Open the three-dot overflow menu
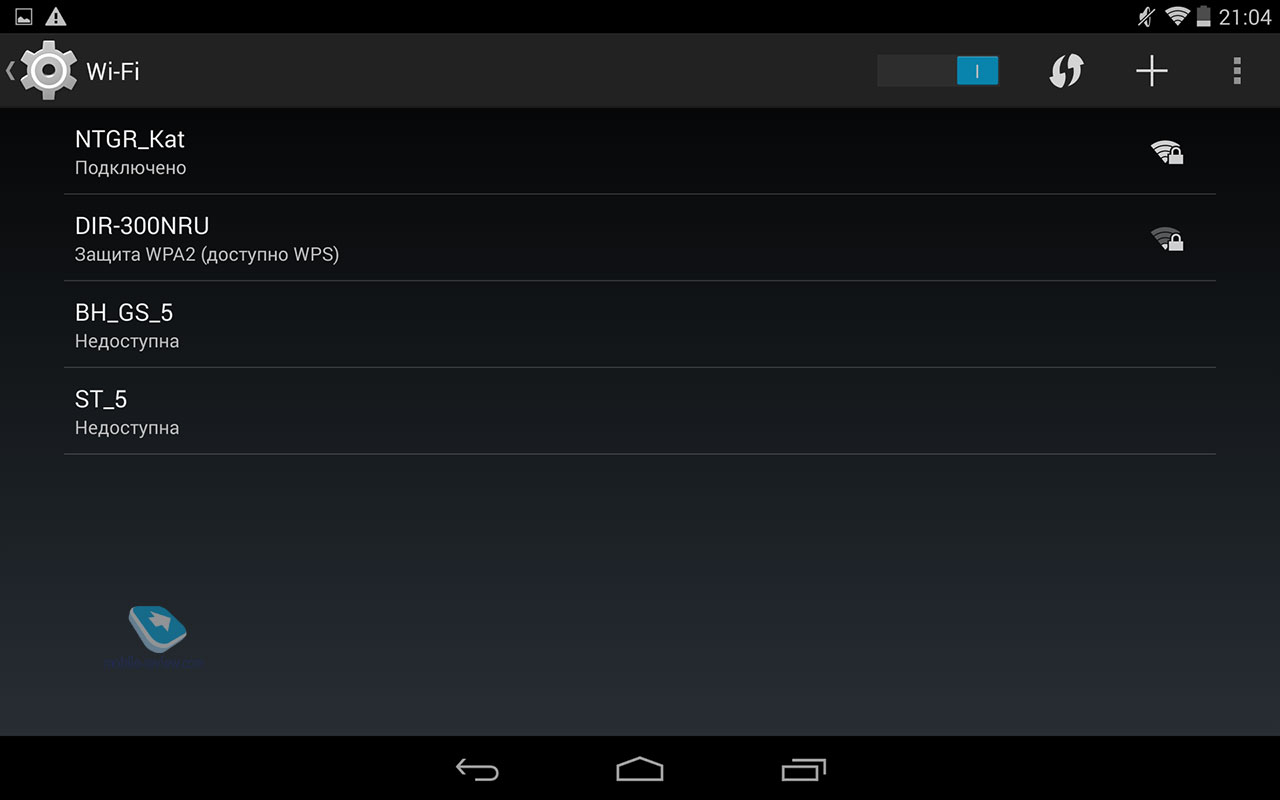 [1237, 71]
